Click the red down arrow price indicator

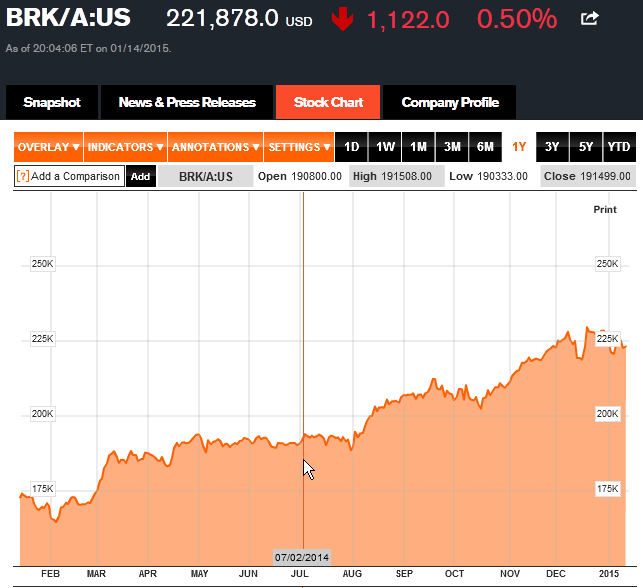[342, 20]
